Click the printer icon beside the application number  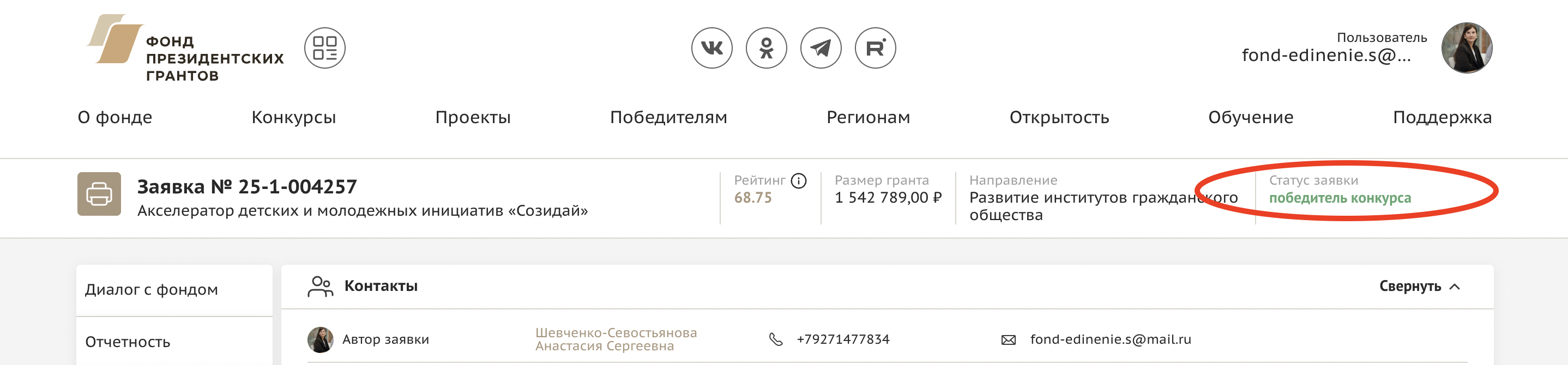[x=99, y=194]
